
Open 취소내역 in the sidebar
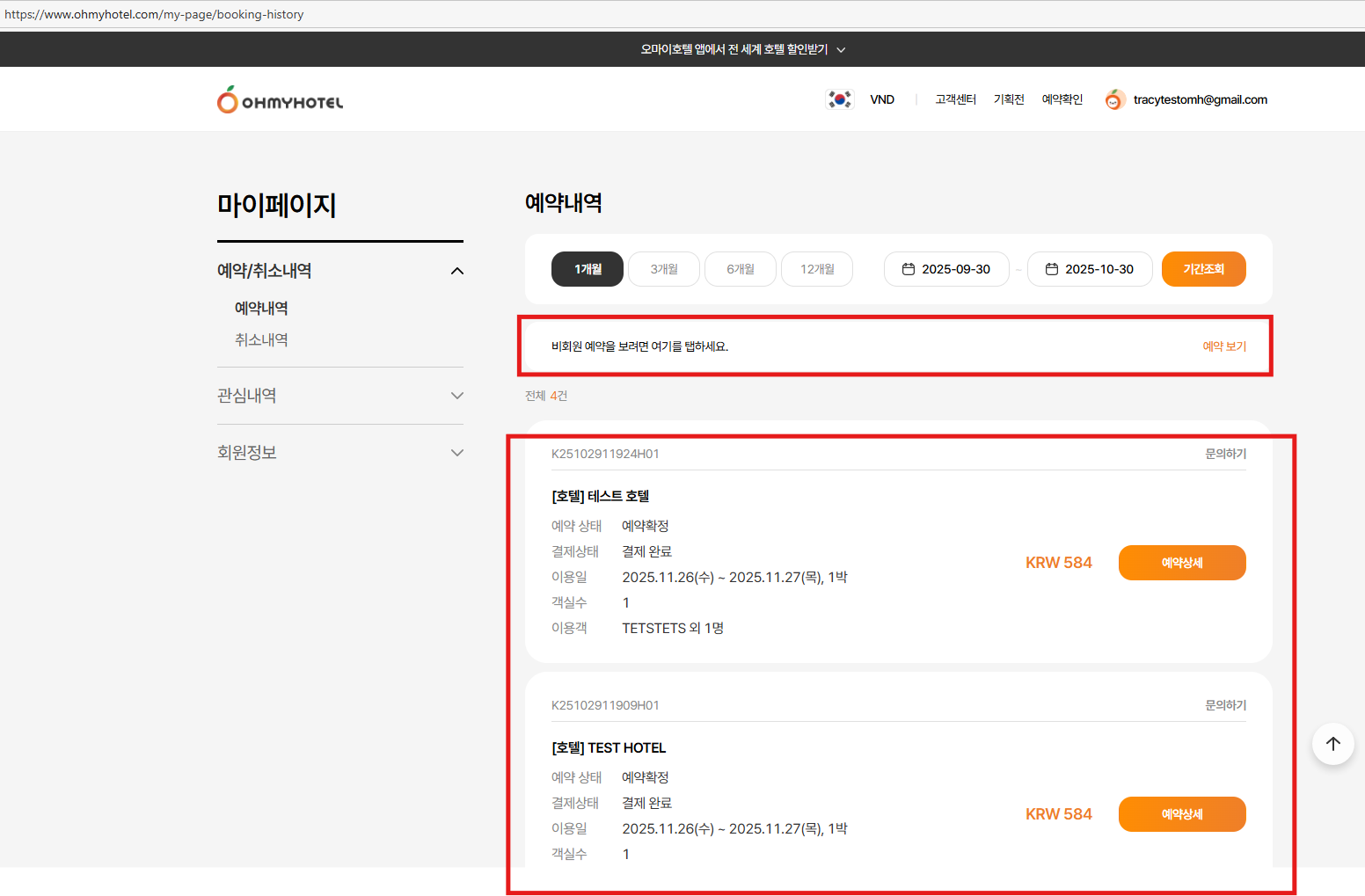pyautogui.click(x=261, y=340)
